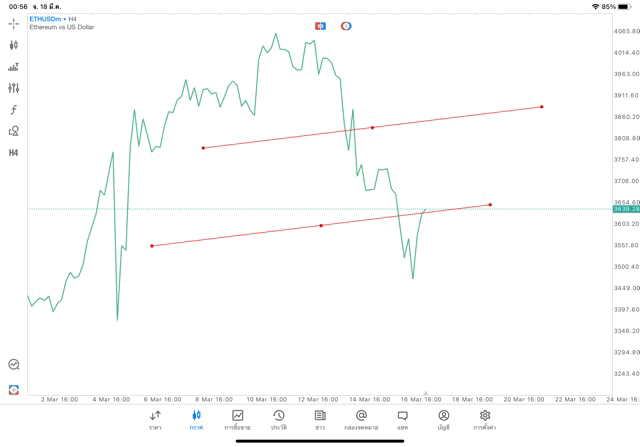640x447 pixels.
Task: Open chart settings sliders icon
Action: pos(14,88)
